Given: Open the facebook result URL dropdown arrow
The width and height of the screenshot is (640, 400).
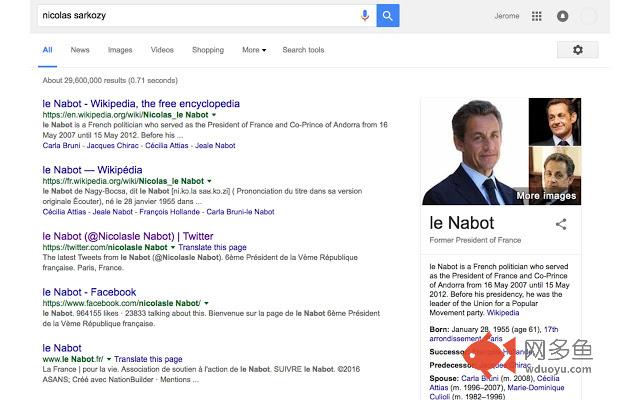Looking at the screenshot, I should point(206,303).
